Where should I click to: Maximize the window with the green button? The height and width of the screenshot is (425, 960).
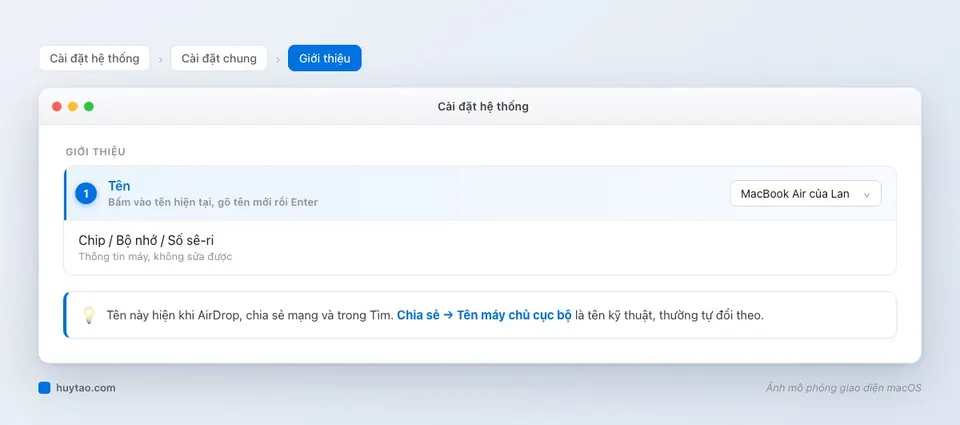[x=89, y=107]
